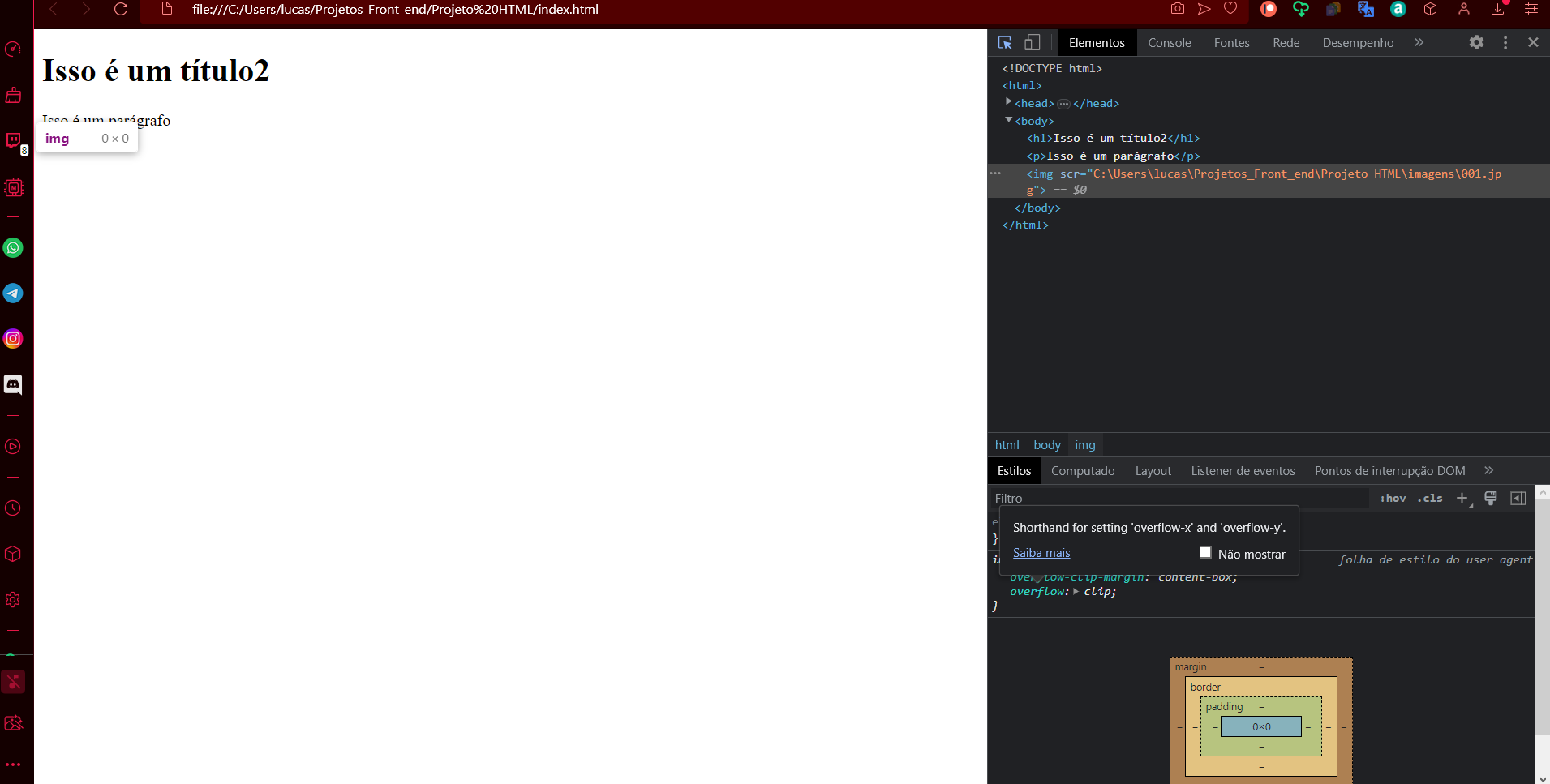The image size is (1550, 784).
Task: Open GX Cleaner broom icon
Action: coord(13,96)
